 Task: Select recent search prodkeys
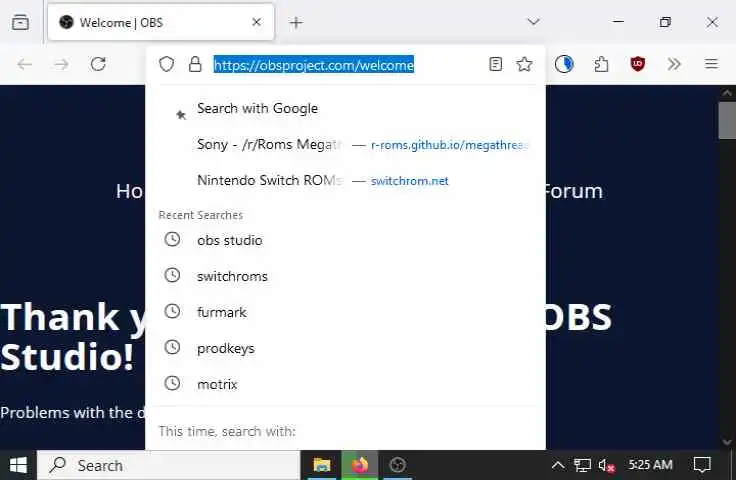pyautogui.click(x=345, y=348)
